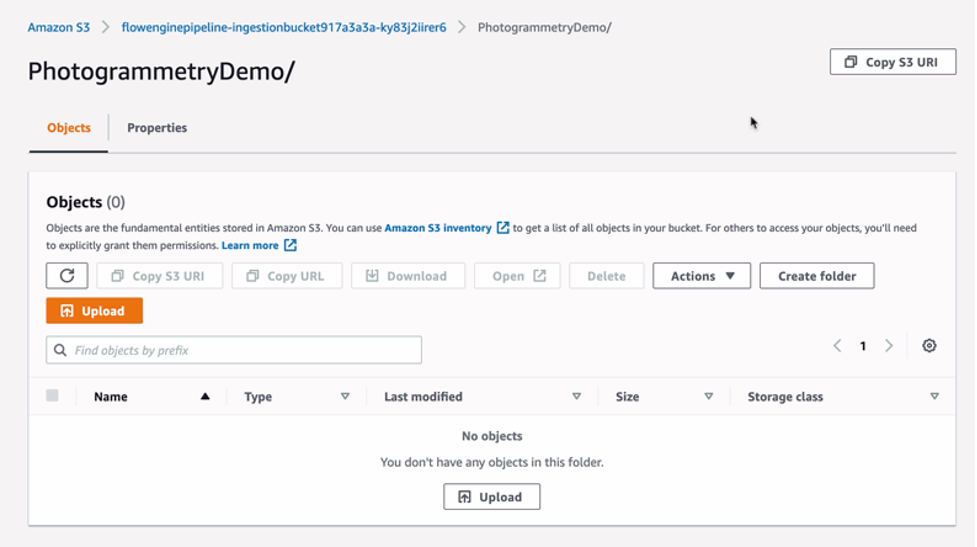The width and height of the screenshot is (977, 547).
Task: Click the PhotogrammetryDemo/ breadcrumb text
Action: click(x=545, y=27)
